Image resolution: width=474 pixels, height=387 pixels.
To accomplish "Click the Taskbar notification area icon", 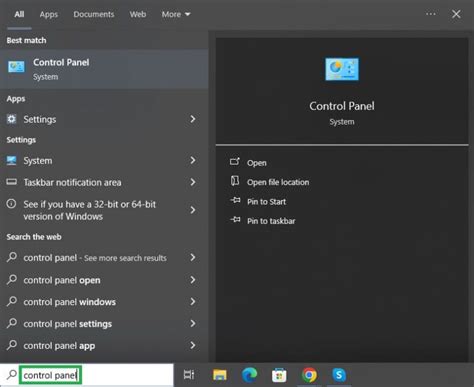I will pos(11,182).
